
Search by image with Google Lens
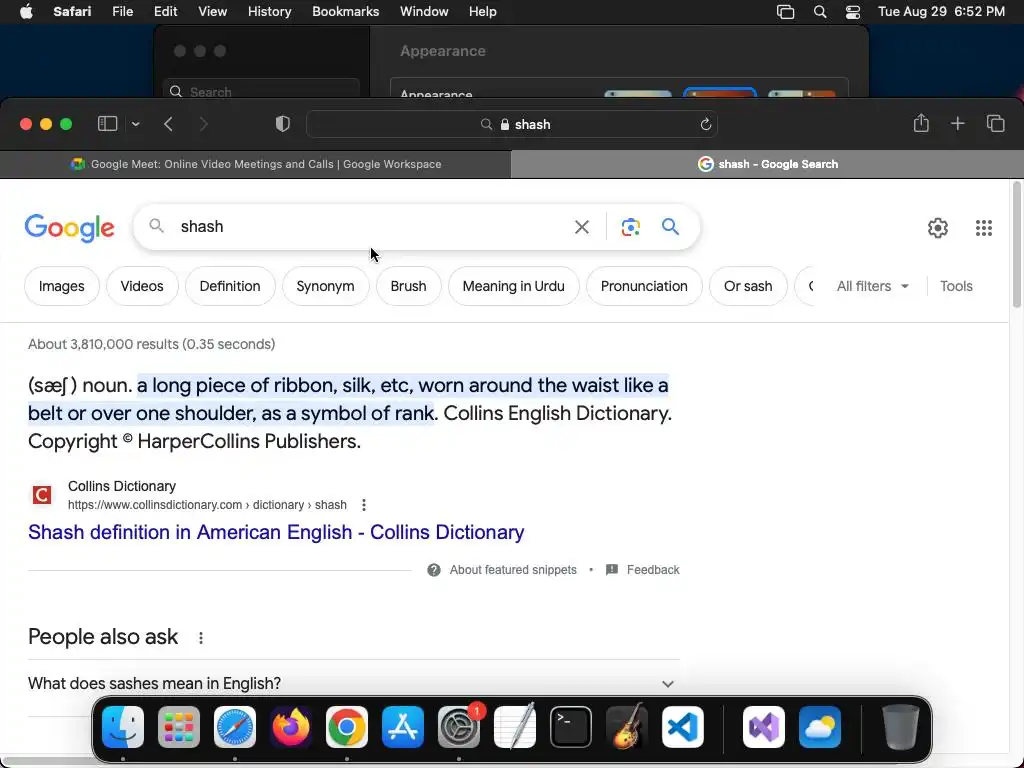click(630, 227)
